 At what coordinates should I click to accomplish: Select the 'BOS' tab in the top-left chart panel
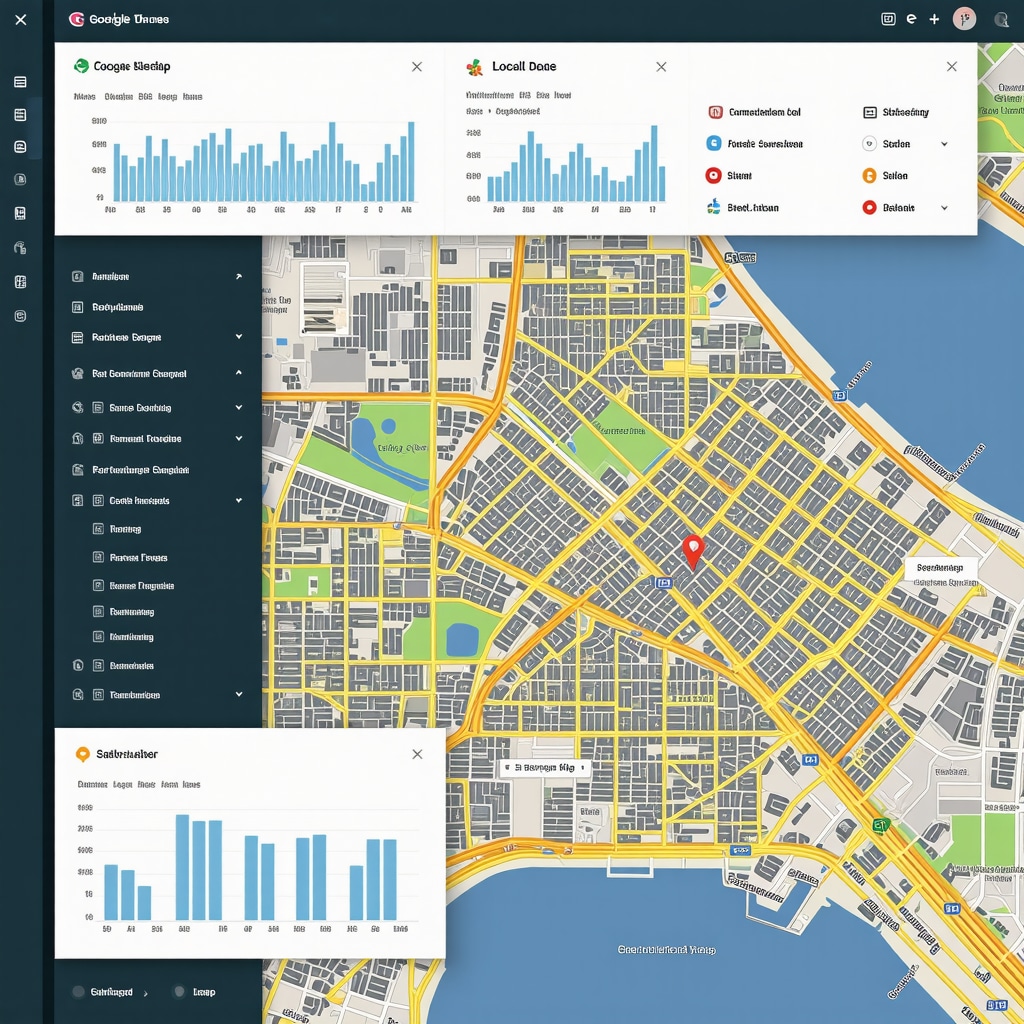pyautogui.click(x=145, y=97)
